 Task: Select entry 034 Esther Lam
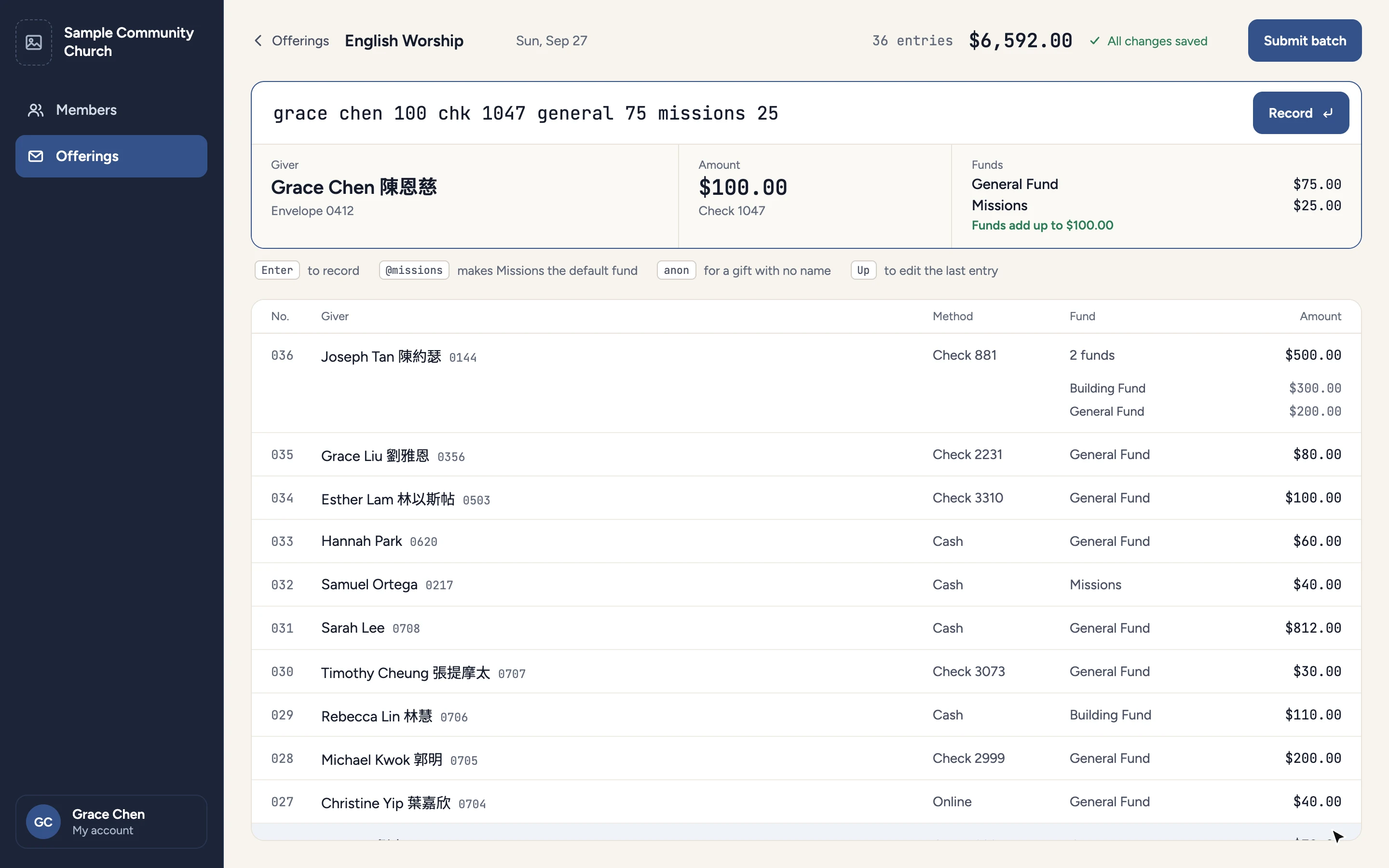tap(806, 498)
